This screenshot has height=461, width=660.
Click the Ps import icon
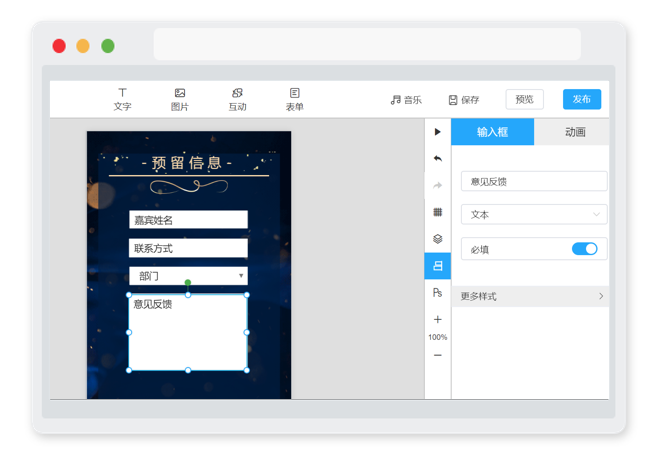[x=438, y=292]
